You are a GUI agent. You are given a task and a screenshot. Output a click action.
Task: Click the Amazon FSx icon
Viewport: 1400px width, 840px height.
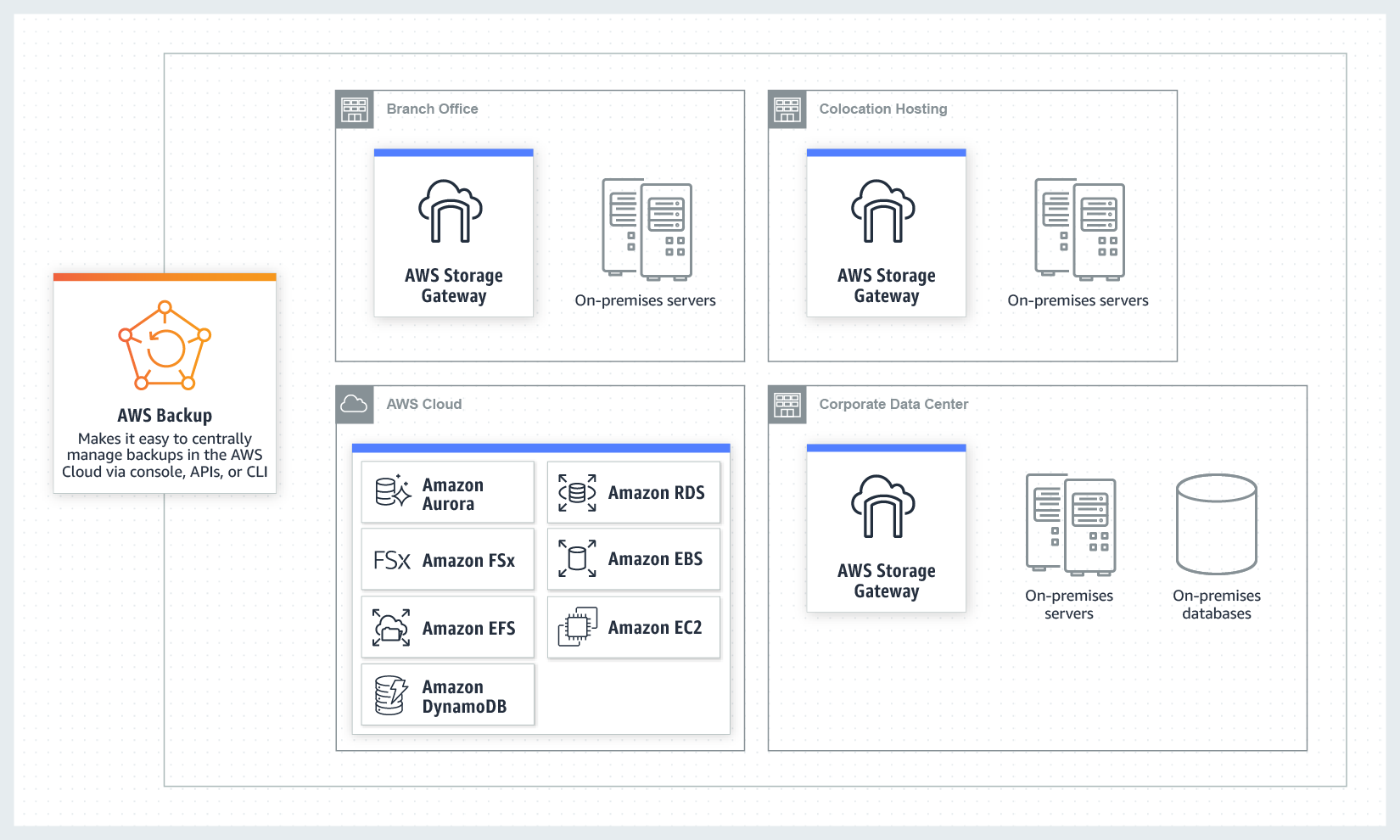click(x=392, y=561)
